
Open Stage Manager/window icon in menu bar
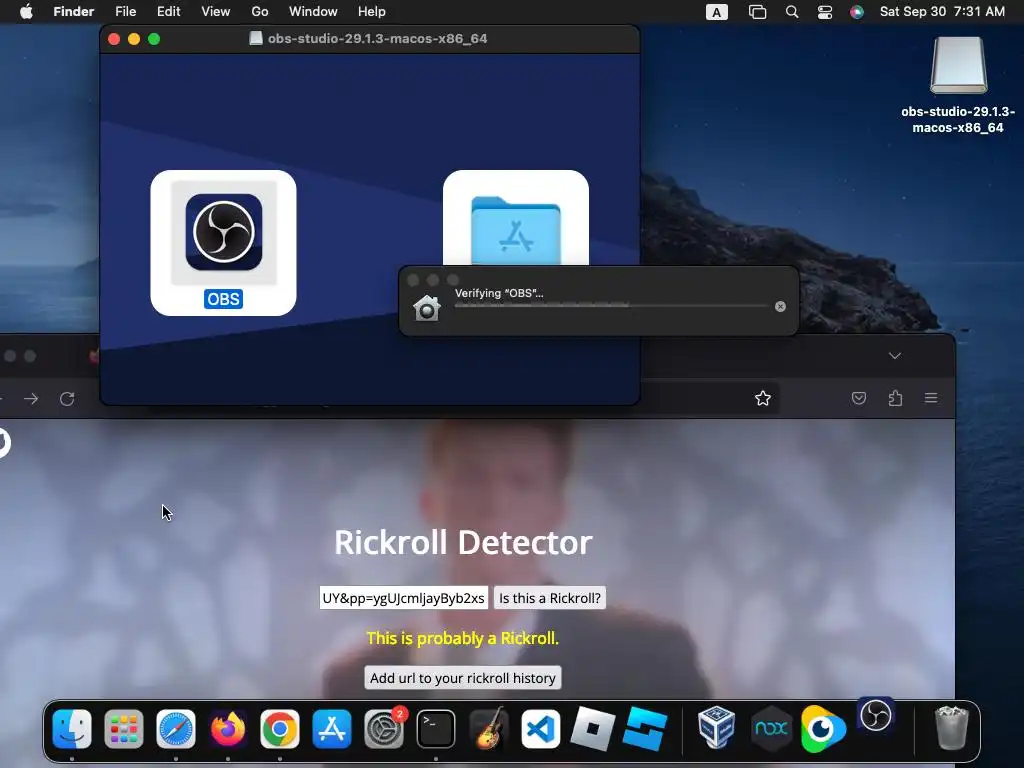pyautogui.click(x=757, y=12)
